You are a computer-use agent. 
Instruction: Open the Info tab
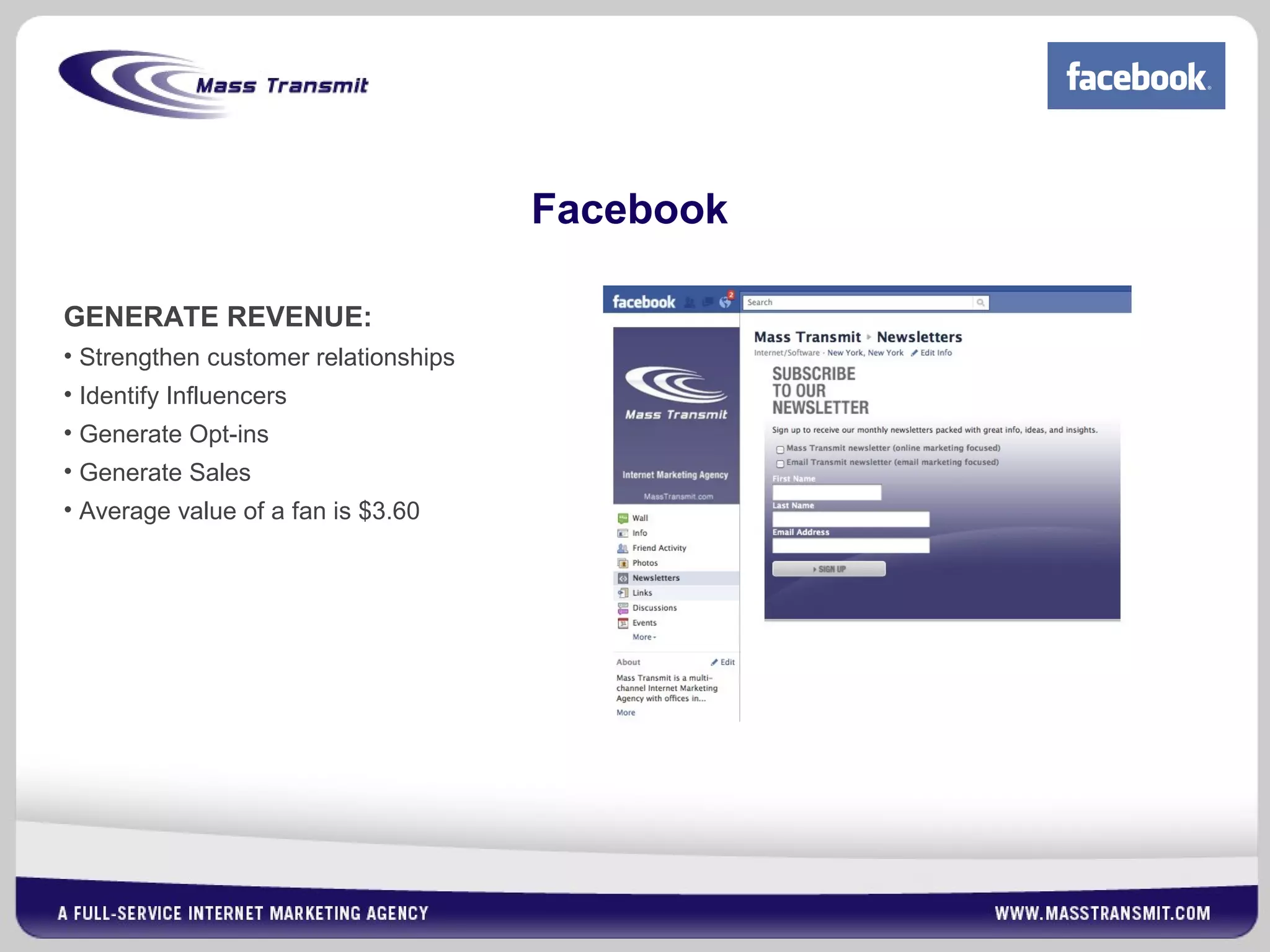pos(639,533)
